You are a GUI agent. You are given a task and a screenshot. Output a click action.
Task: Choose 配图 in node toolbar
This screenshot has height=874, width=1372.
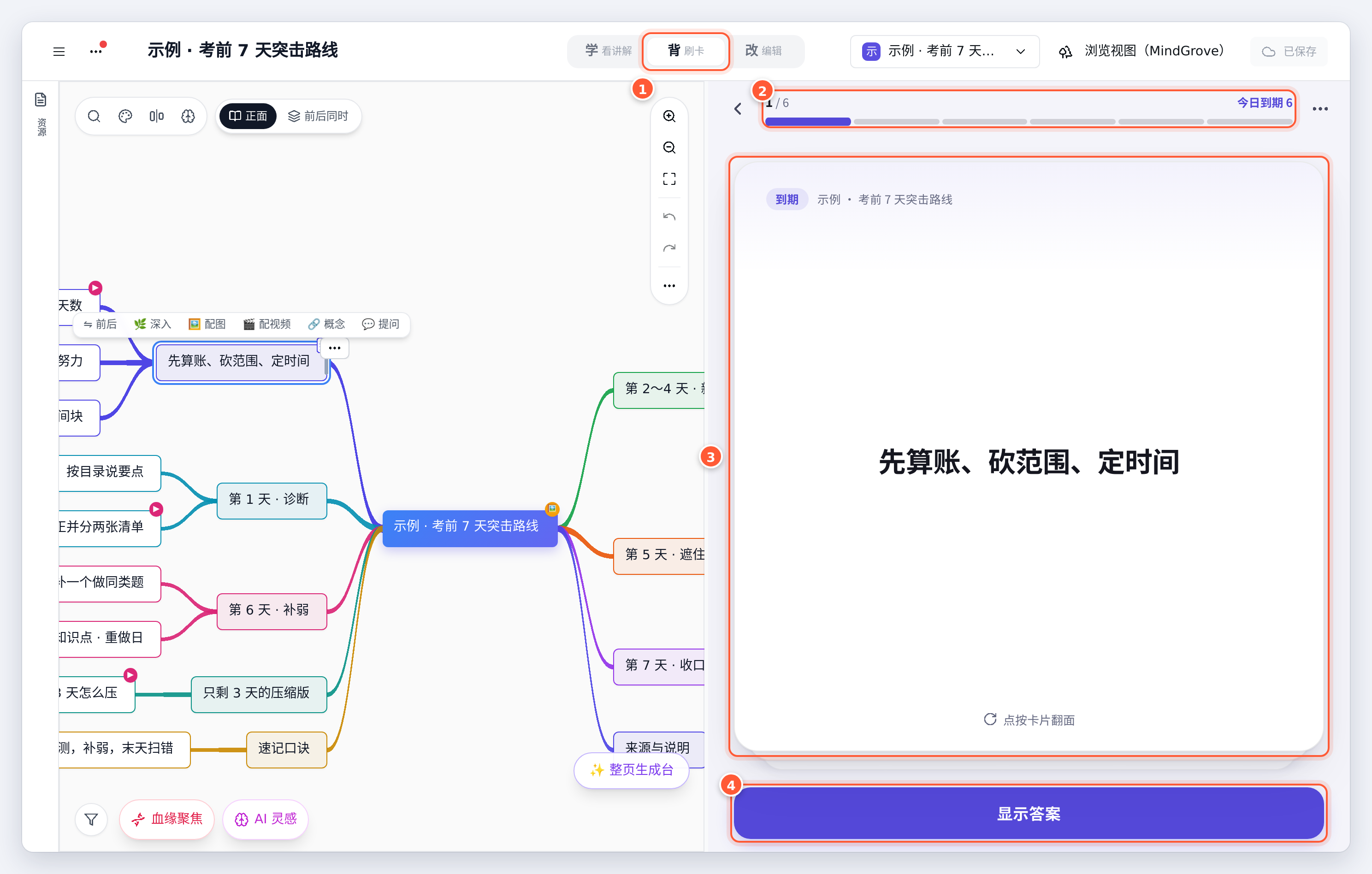tap(207, 324)
